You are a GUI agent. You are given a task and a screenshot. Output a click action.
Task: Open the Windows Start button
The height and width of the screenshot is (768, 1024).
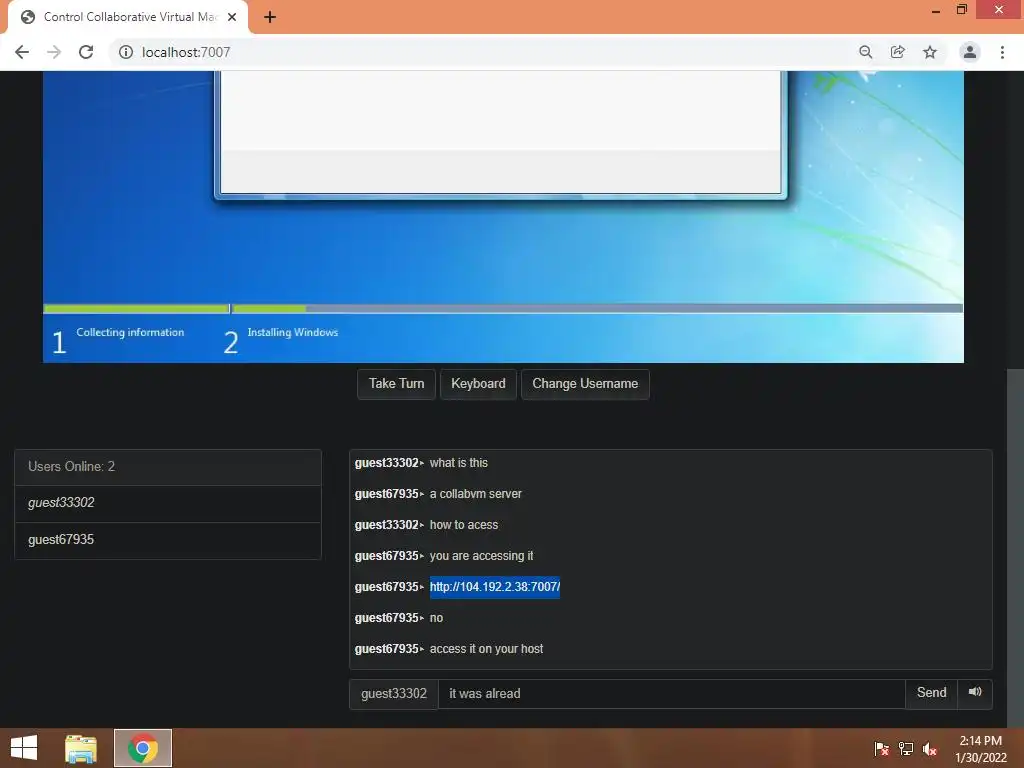pyautogui.click(x=24, y=748)
